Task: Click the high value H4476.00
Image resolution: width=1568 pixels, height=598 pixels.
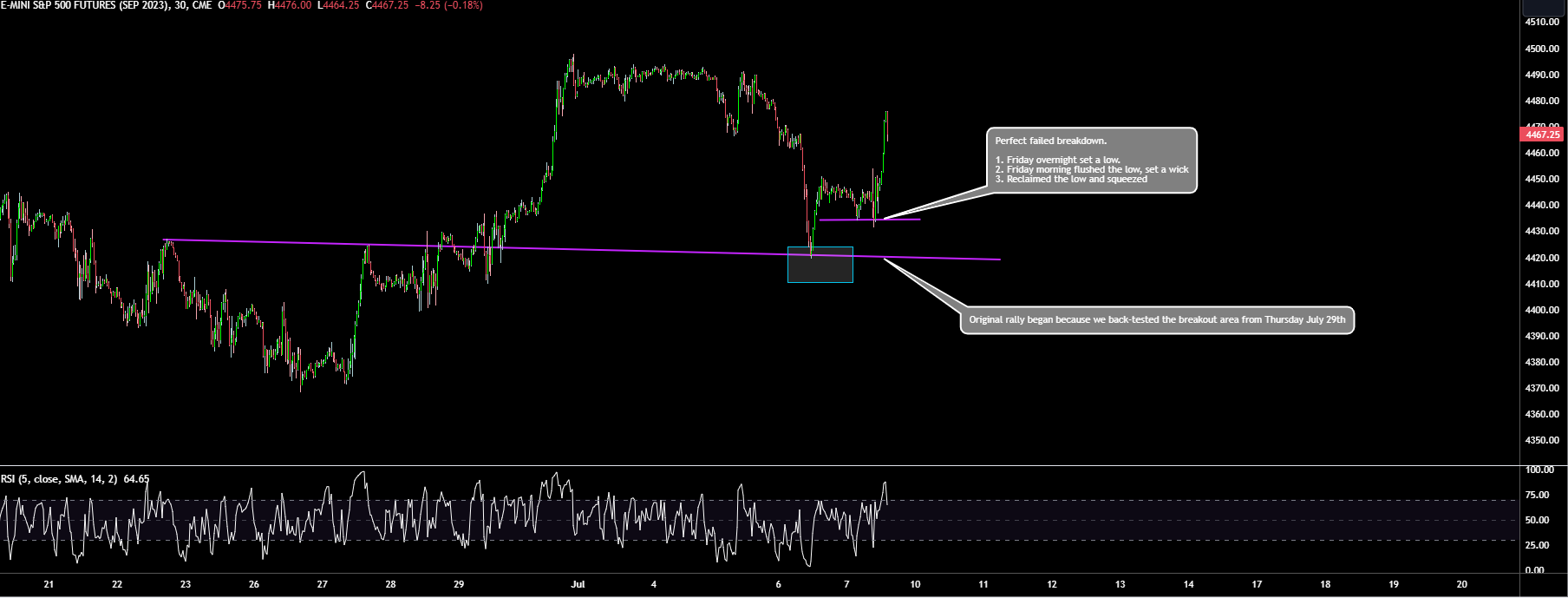Action: click(x=290, y=5)
